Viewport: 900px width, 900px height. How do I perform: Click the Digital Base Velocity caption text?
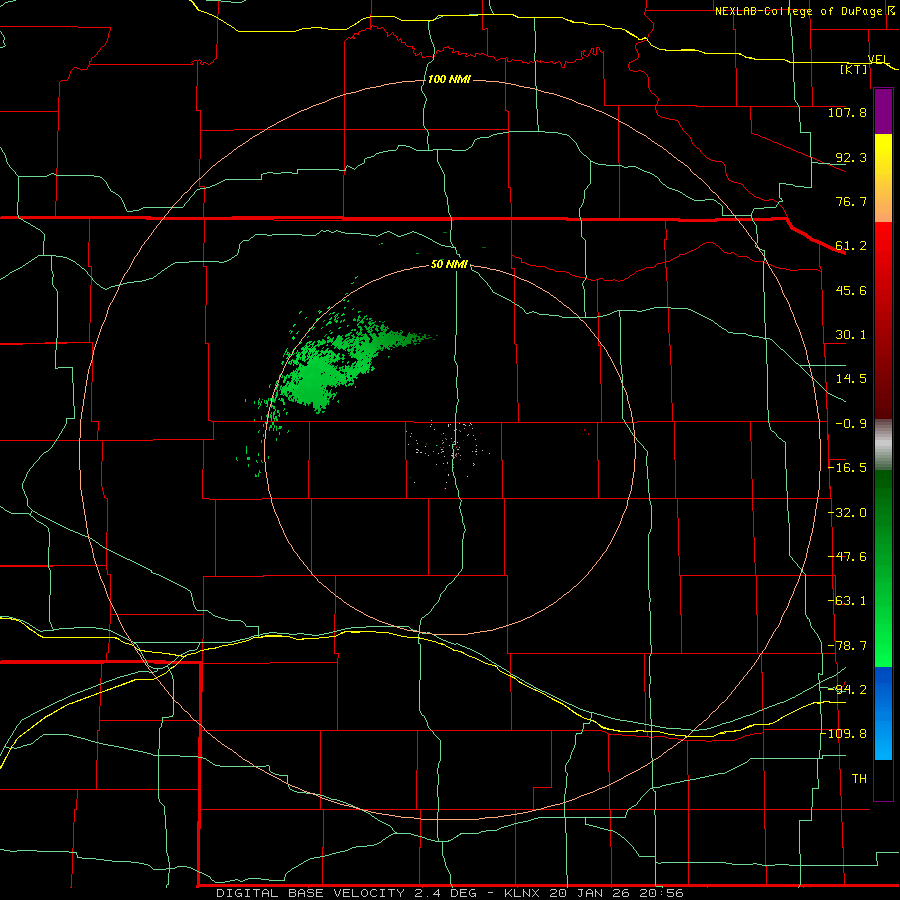point(449,893)
